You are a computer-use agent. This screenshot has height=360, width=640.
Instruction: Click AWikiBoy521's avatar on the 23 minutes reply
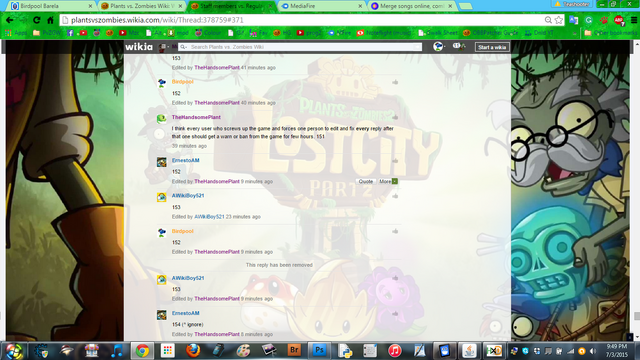click(162, 197)
